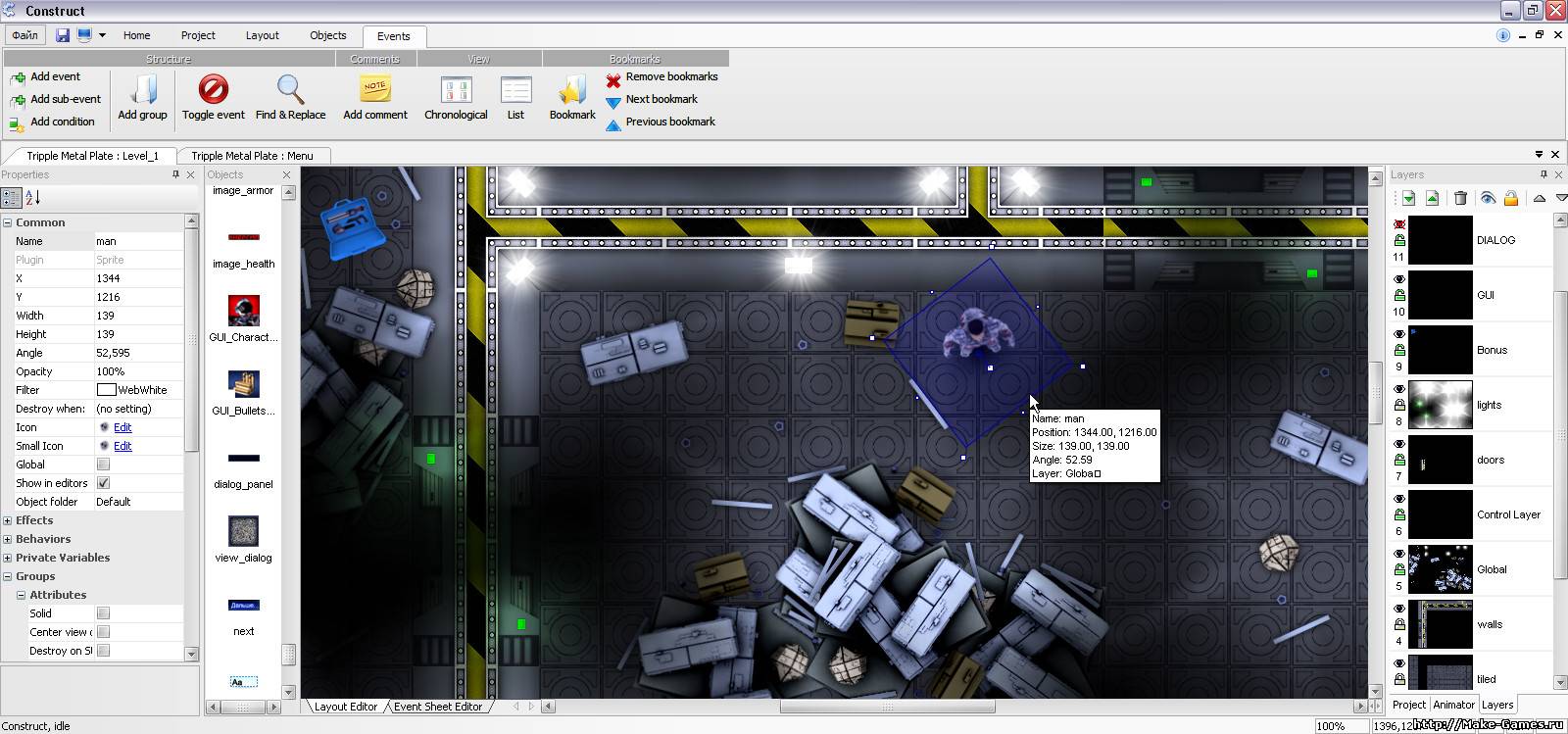Switch to the Event Sheet Editor tab

437,707
